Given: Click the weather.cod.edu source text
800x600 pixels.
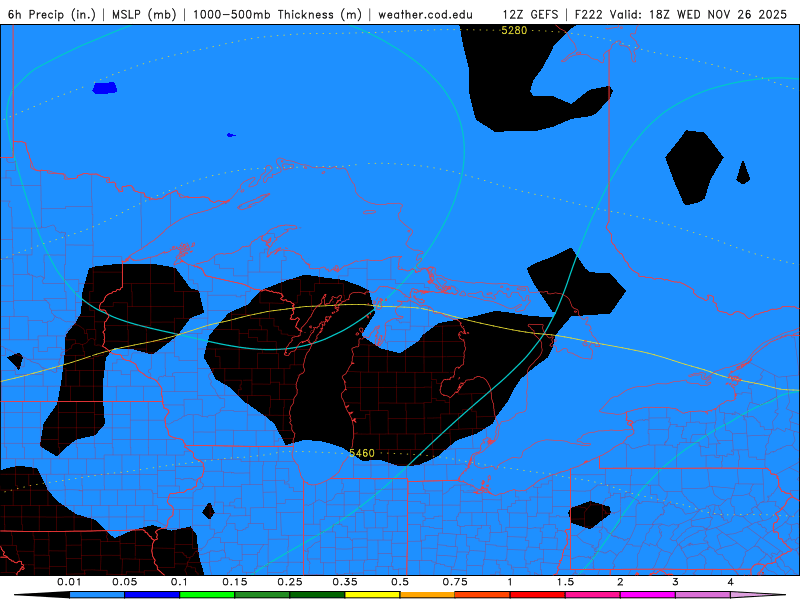Looking at the screenshot, I should click(x=425, y=14).
